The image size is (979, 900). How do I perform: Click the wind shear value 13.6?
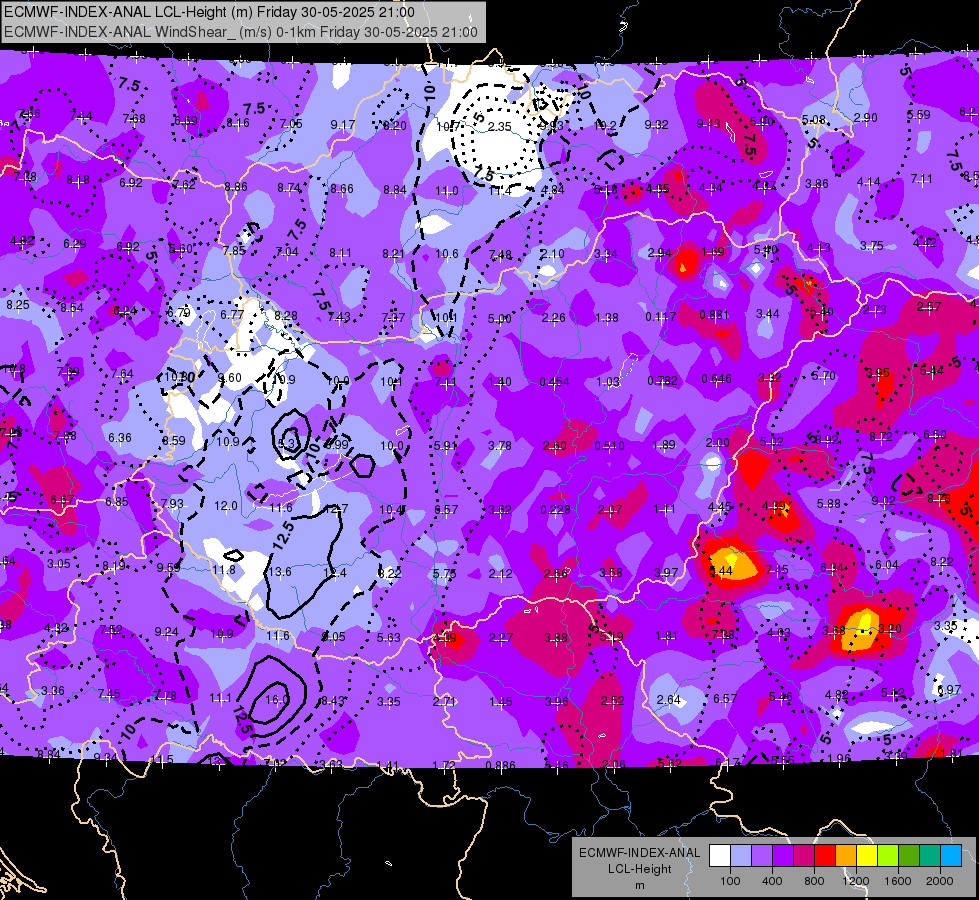tap(280, 571)
